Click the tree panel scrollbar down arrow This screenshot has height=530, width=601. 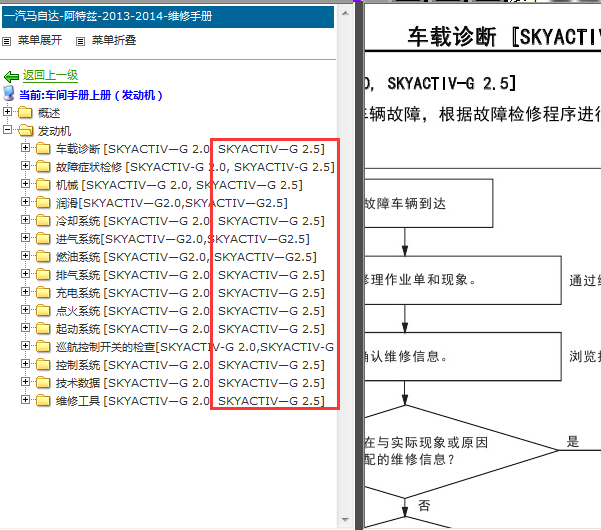(345, 520)
